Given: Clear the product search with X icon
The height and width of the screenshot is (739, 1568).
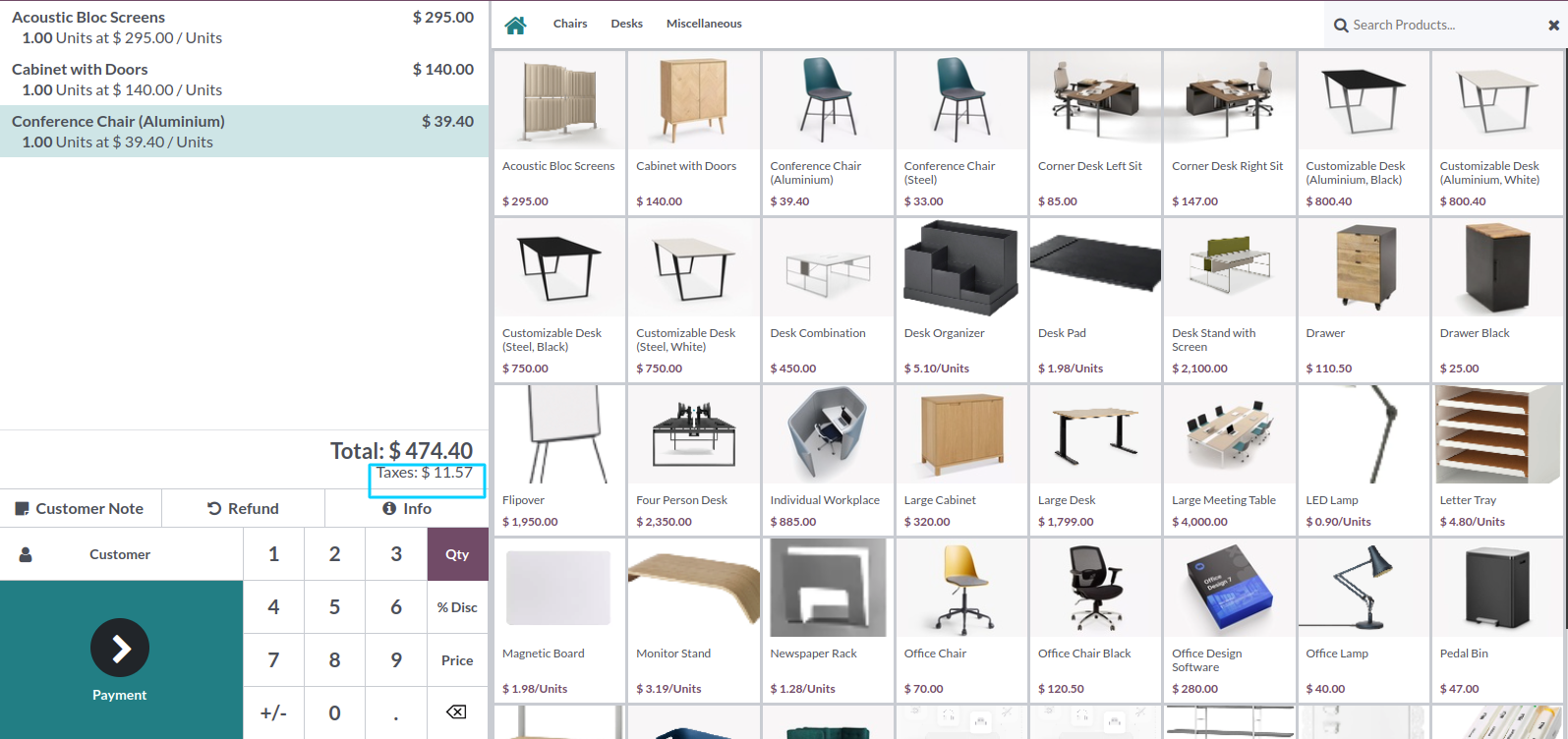Looking at the screenshot, I should (1553, 26).
